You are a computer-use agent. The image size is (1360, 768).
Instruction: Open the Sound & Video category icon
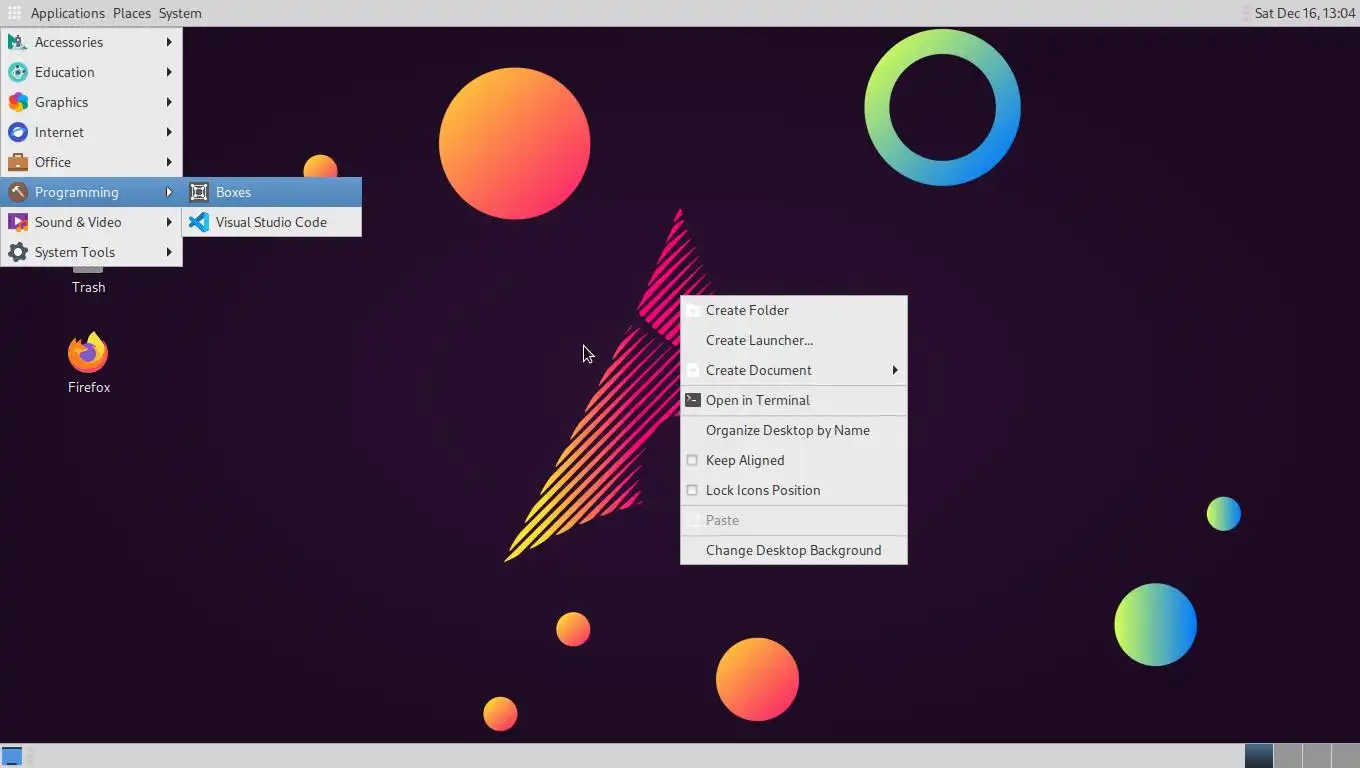click(17, 222)
